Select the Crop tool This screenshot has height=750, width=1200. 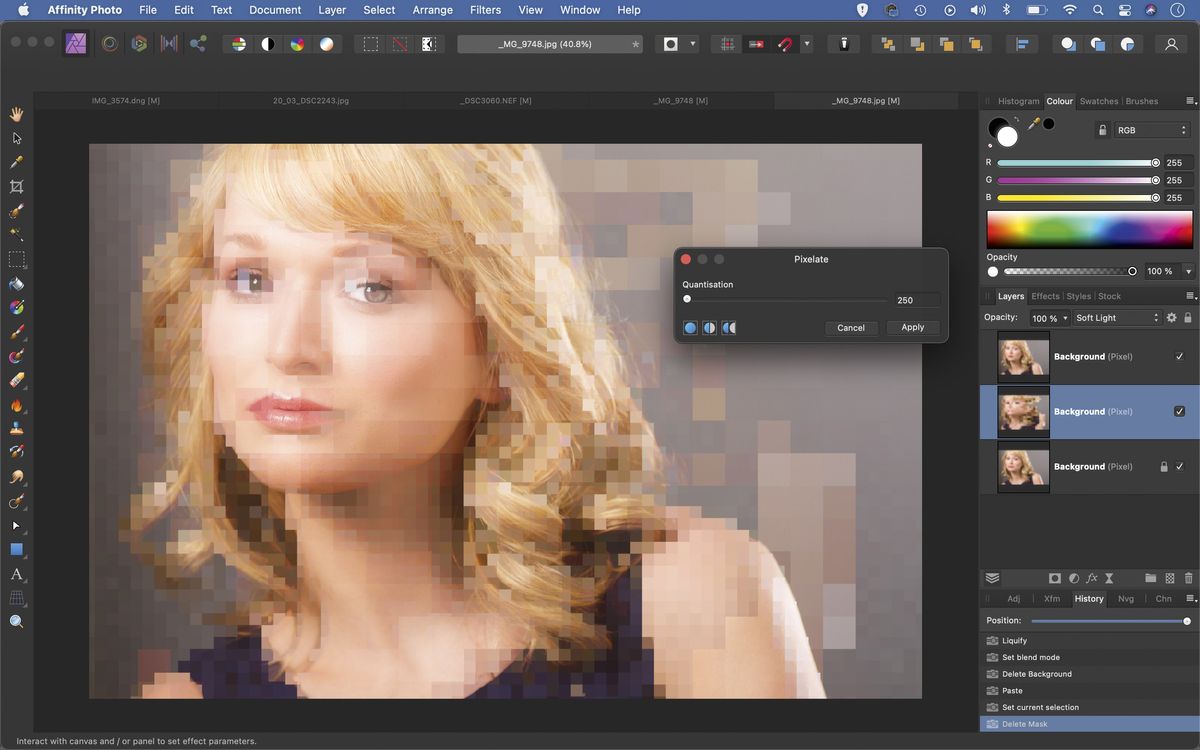tap(16, 187)
